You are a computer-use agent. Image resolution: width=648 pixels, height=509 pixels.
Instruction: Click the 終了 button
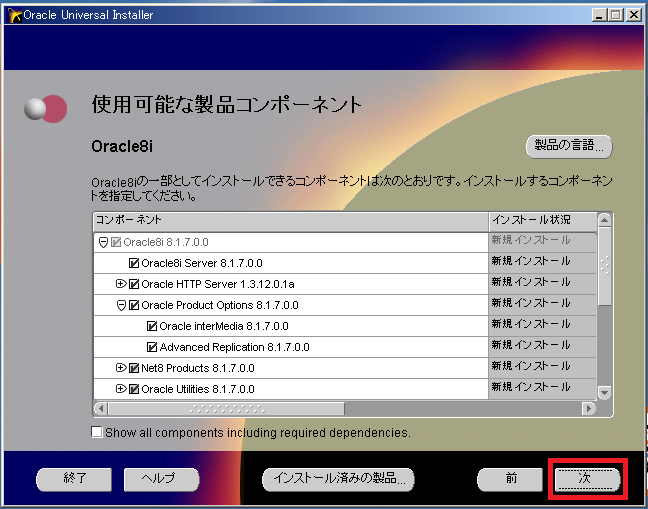click(x=74, y=480)
